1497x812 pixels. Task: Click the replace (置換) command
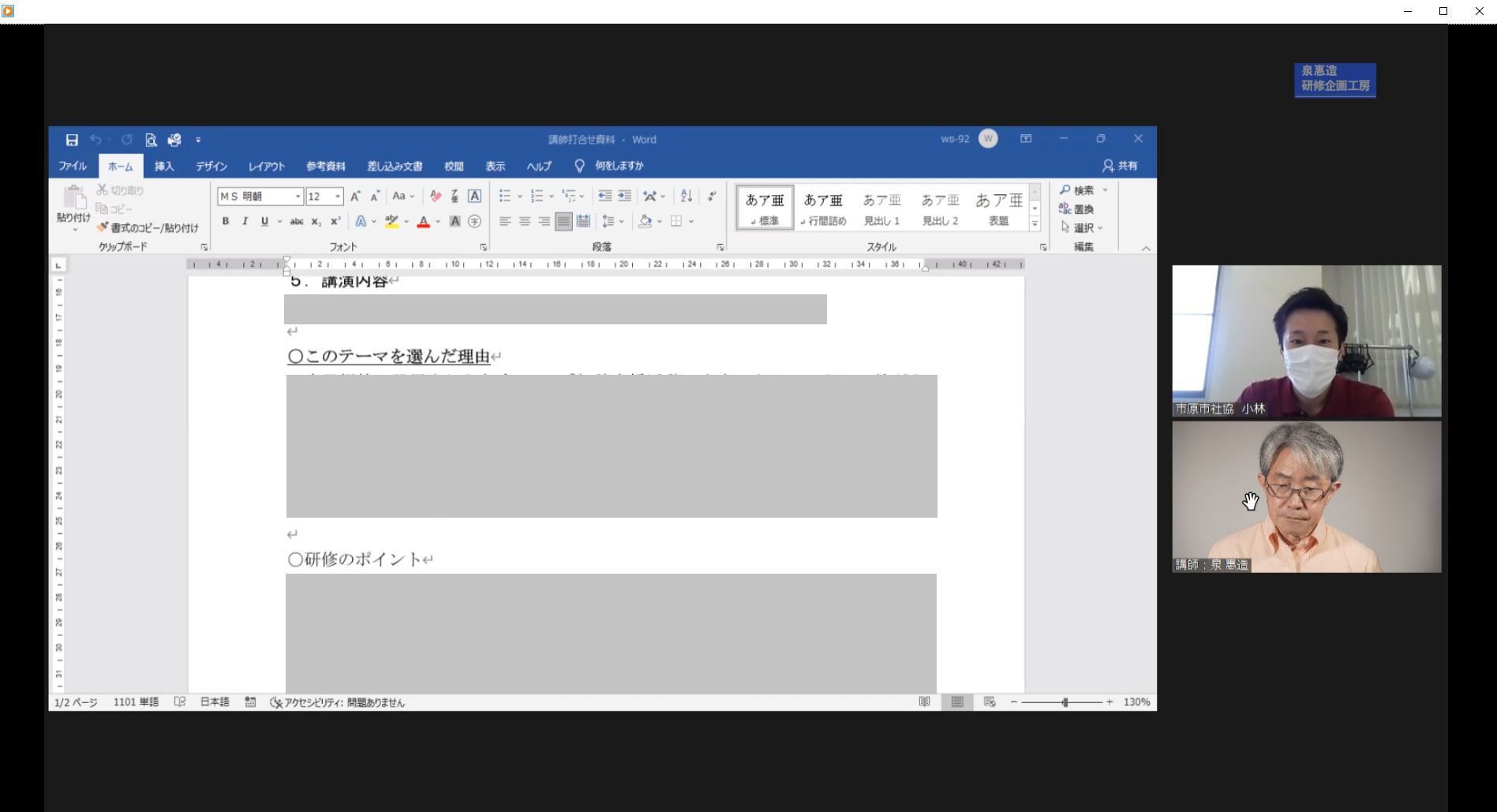pos(1076,209)
